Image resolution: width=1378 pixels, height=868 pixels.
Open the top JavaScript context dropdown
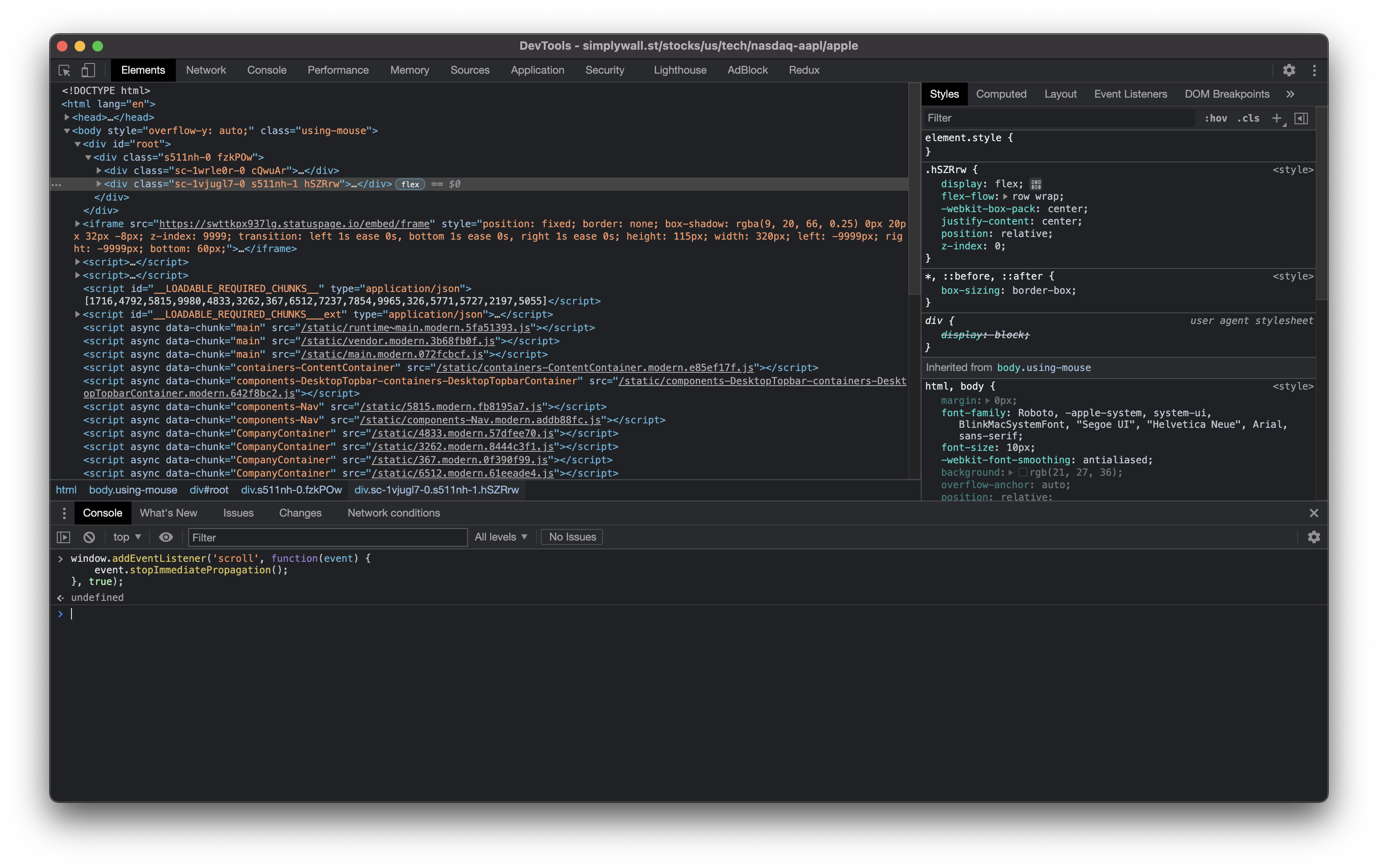coord(127,537)
